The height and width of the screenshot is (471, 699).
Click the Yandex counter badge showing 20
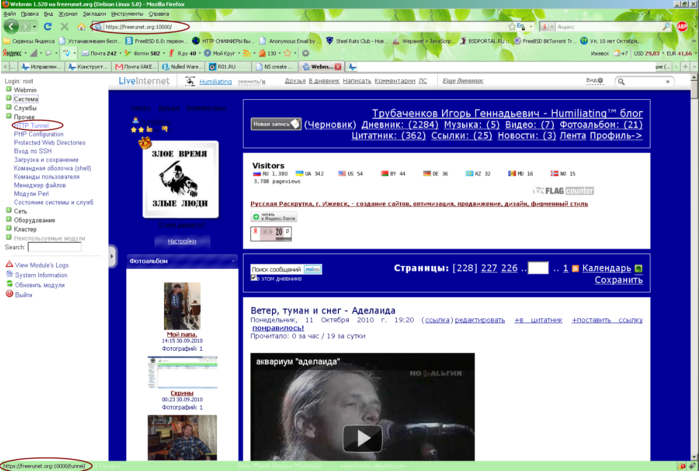tap(271, 233)
